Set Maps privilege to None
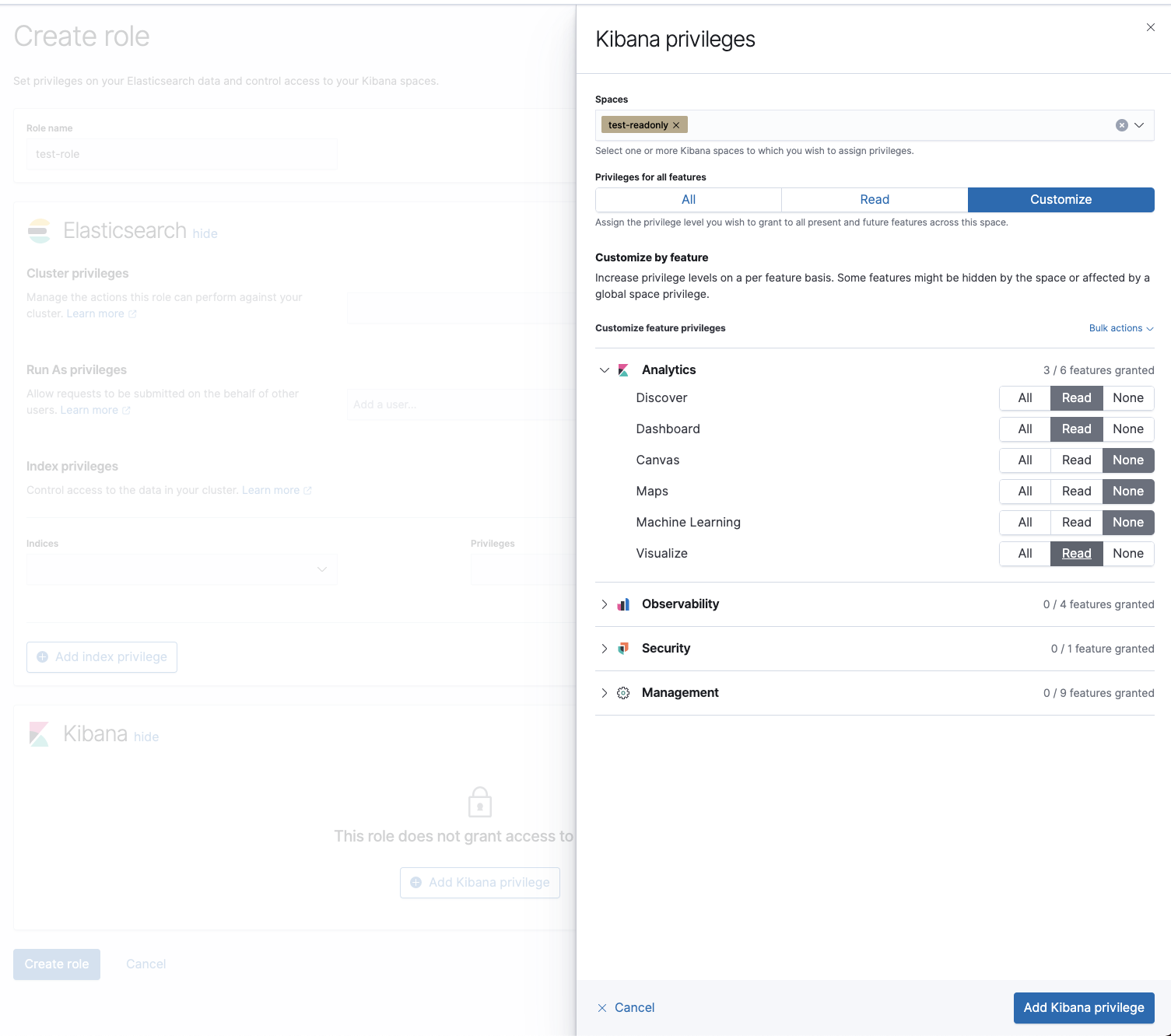Viewport: 1171px width, 1036px height. (x=1128, y=492)
